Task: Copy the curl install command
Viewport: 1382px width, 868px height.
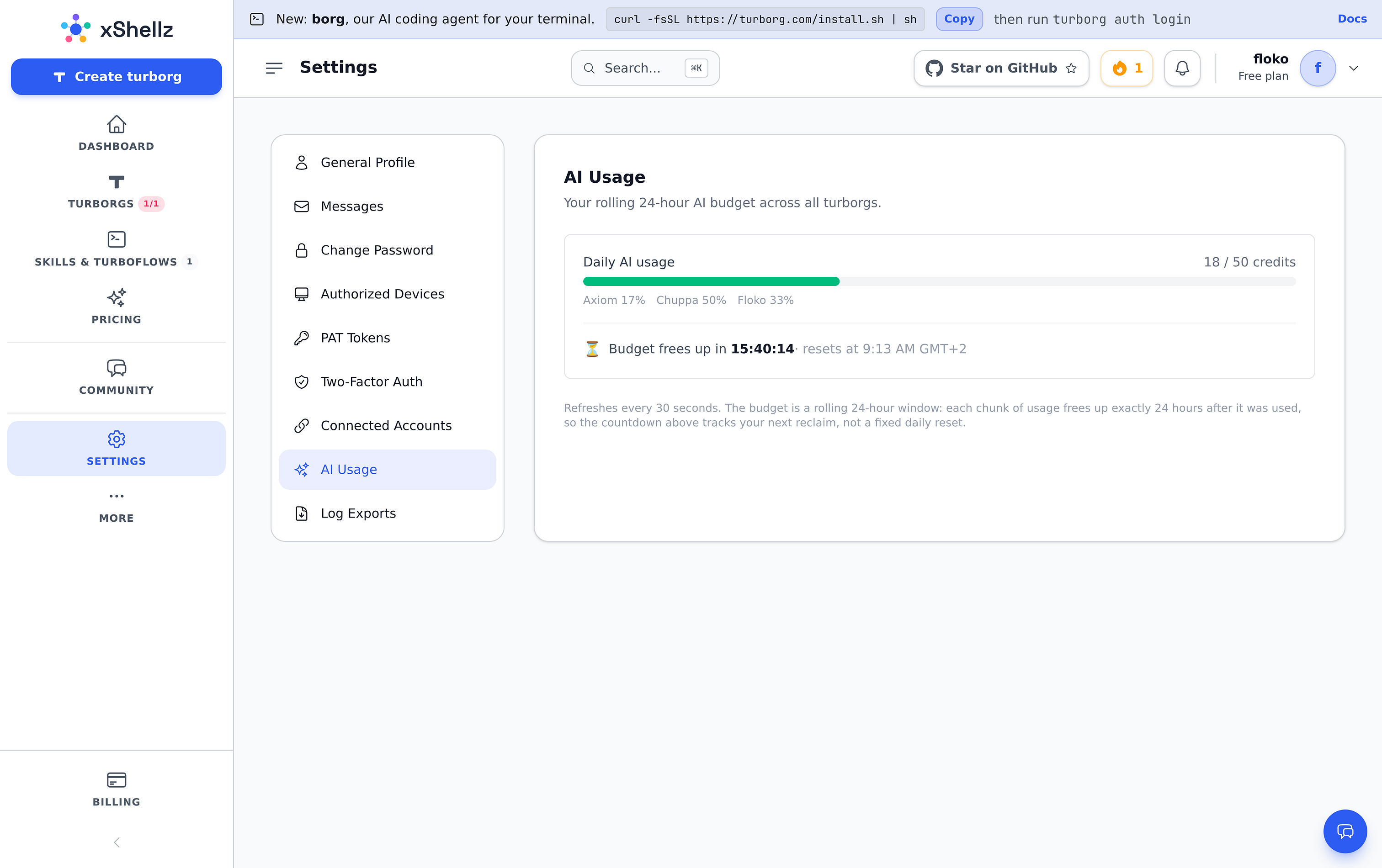Action: 959,19
